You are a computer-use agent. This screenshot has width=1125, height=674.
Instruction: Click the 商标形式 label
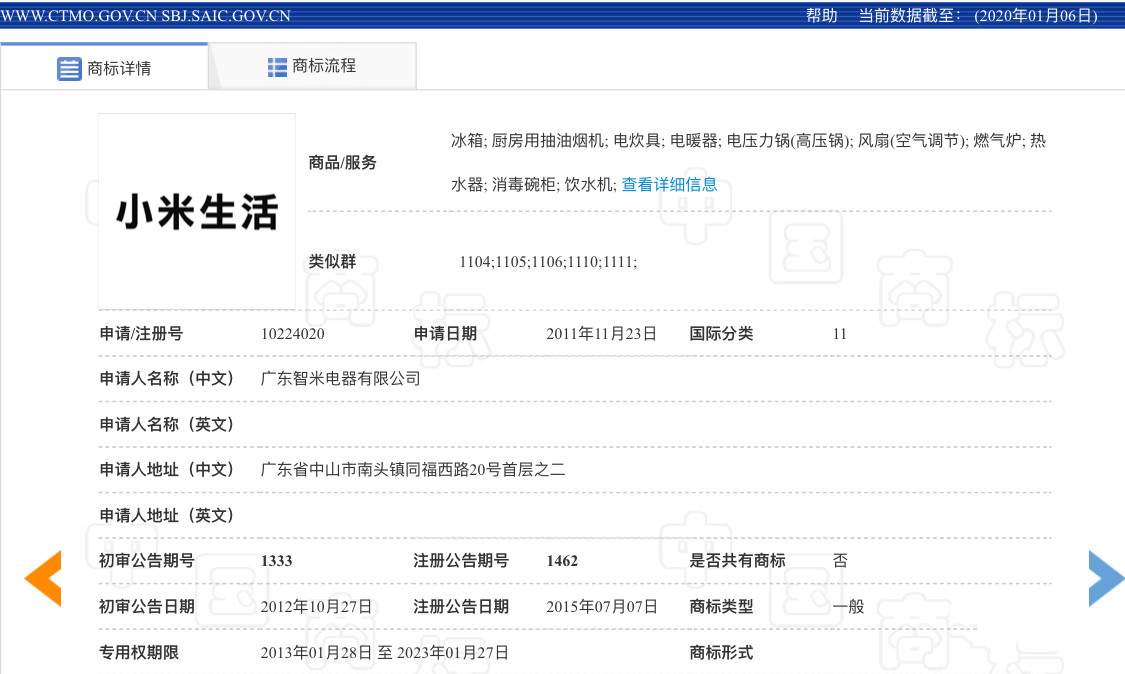[721, 652]
